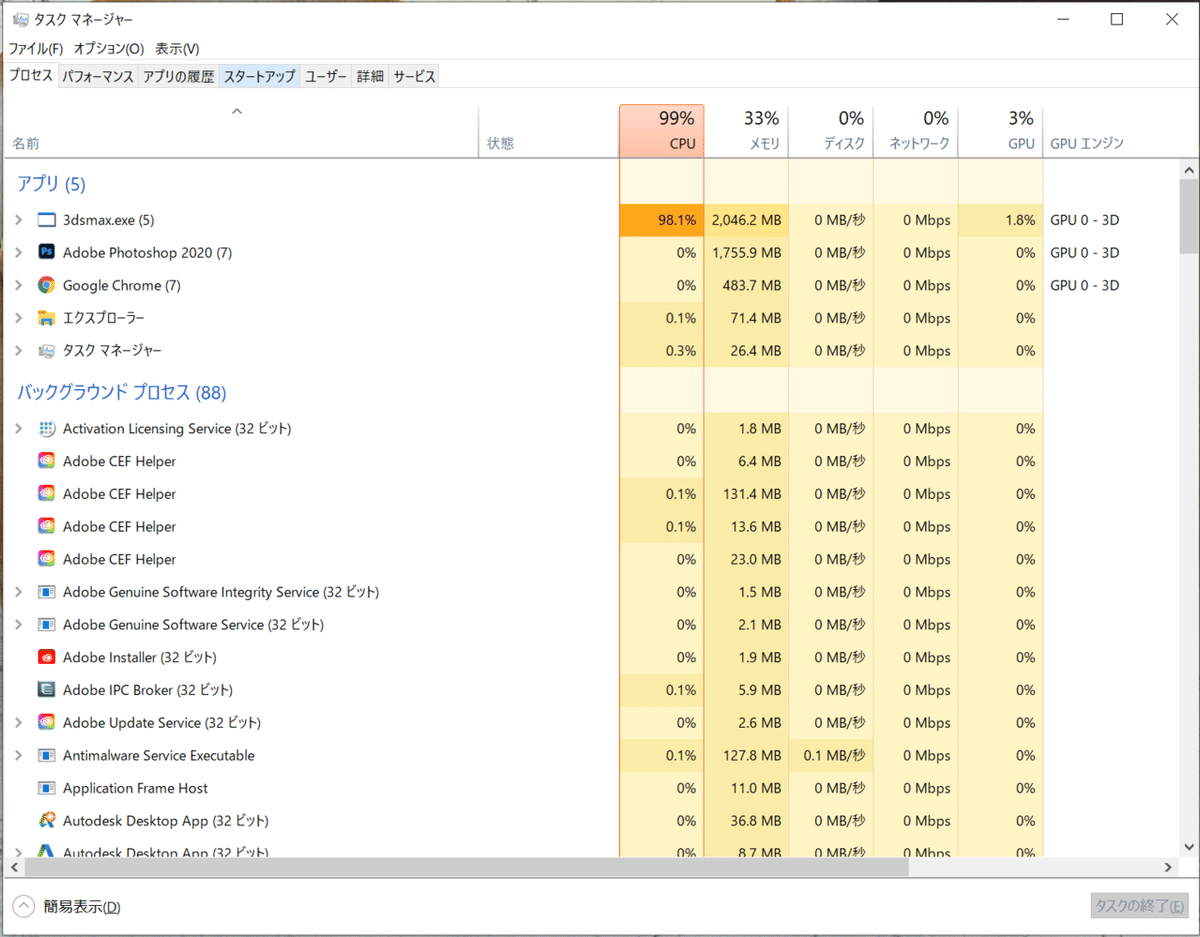Screen dimensions: 1200x937
Task: Switch to the パフォーマンス tab
Action: tap(97, 76)
